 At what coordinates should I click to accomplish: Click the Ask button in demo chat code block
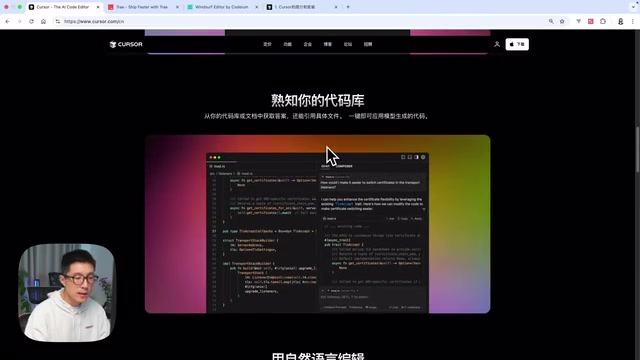(x=390, y=219)
